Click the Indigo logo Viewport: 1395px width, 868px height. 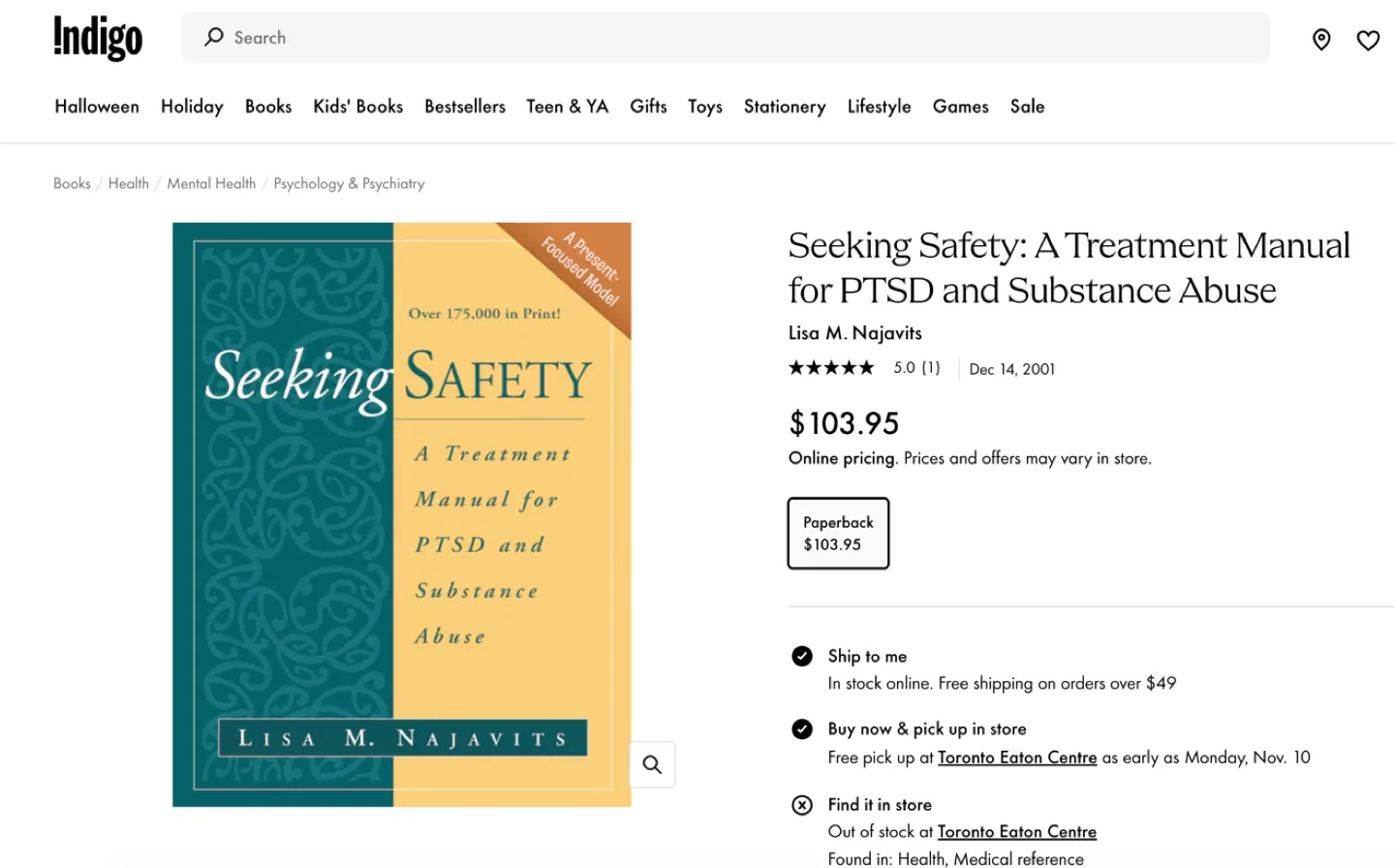pos(97,37)
